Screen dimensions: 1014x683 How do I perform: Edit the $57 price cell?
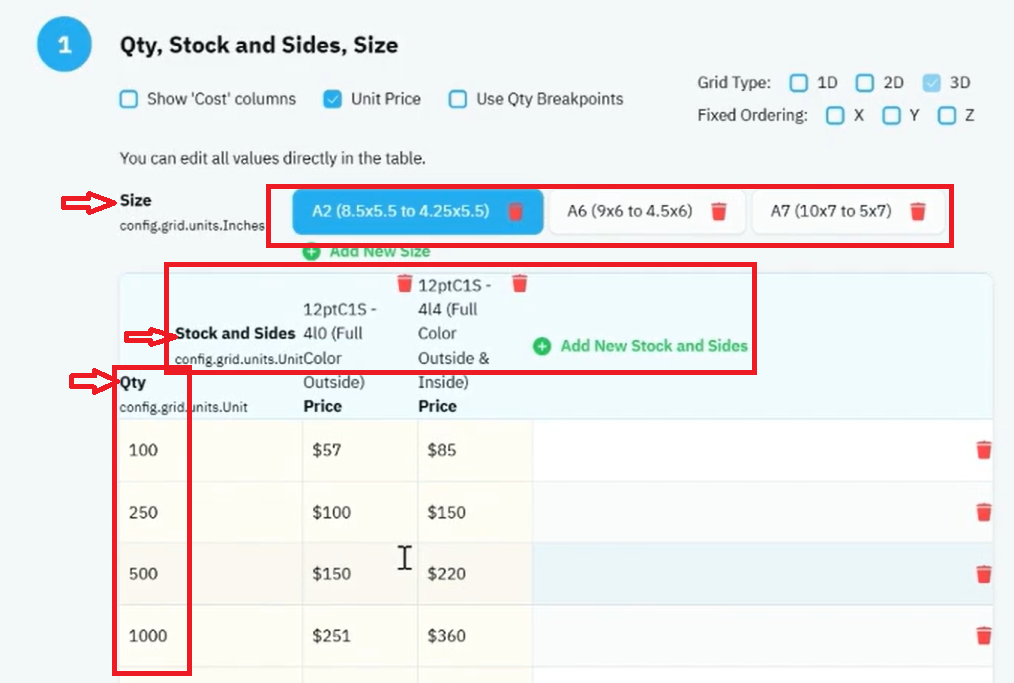coord(360,450)
